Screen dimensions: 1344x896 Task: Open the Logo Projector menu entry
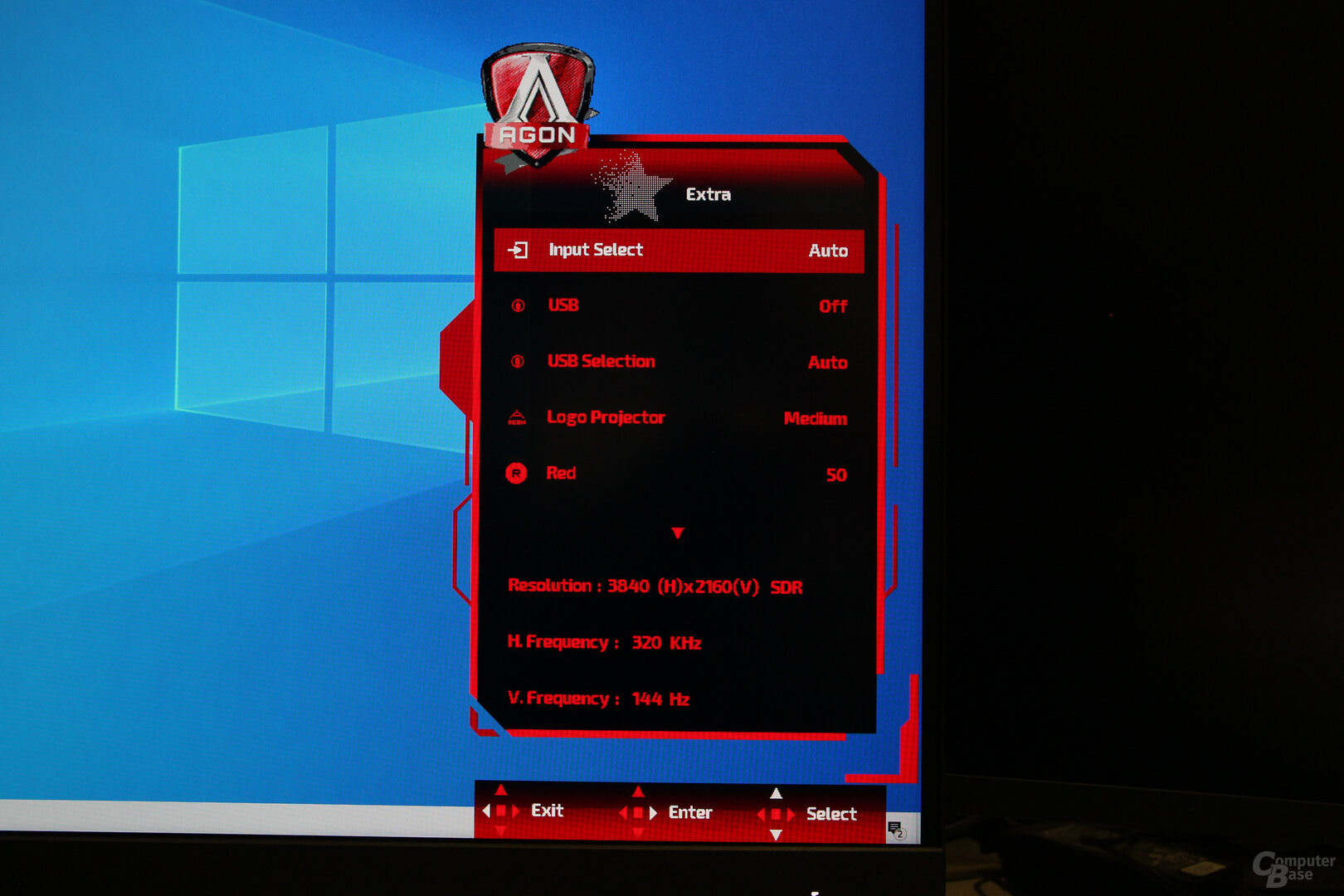[x=606, y=417]
